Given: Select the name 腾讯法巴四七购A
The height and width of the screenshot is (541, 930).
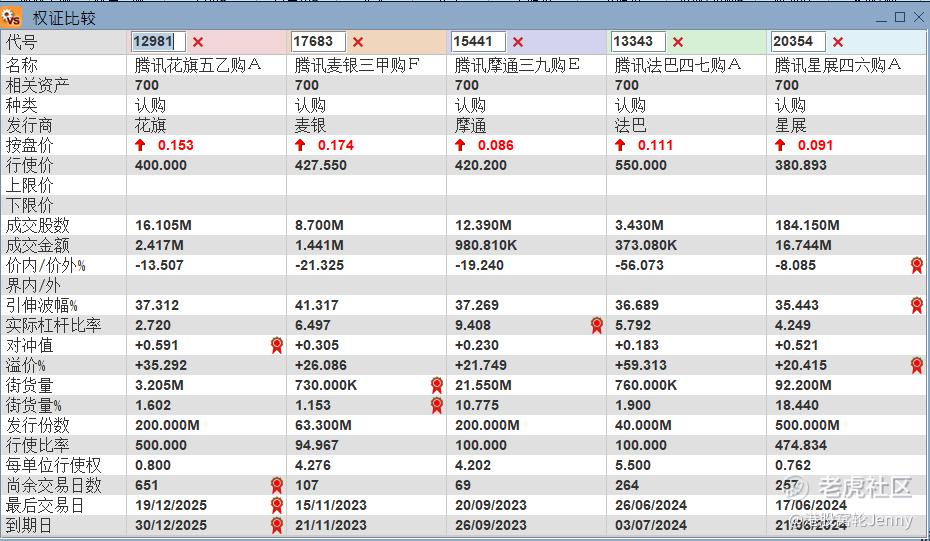Looking at the screenshot, I should 678,65.
